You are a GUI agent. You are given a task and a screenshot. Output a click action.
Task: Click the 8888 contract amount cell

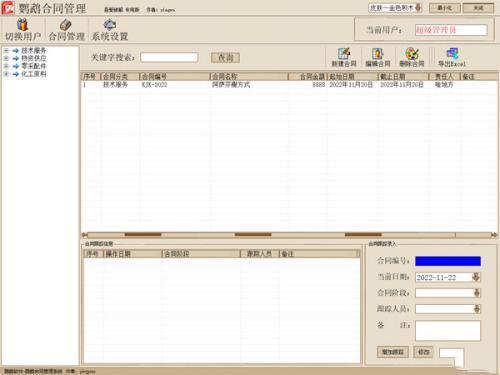click(x=318, y=85)
